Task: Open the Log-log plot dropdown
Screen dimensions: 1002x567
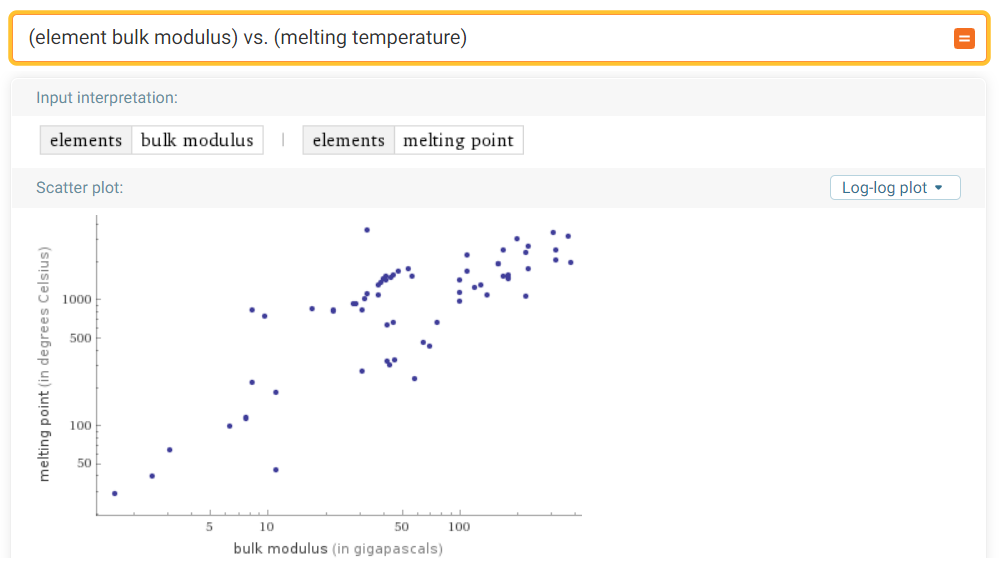Action: pos(894,188)
